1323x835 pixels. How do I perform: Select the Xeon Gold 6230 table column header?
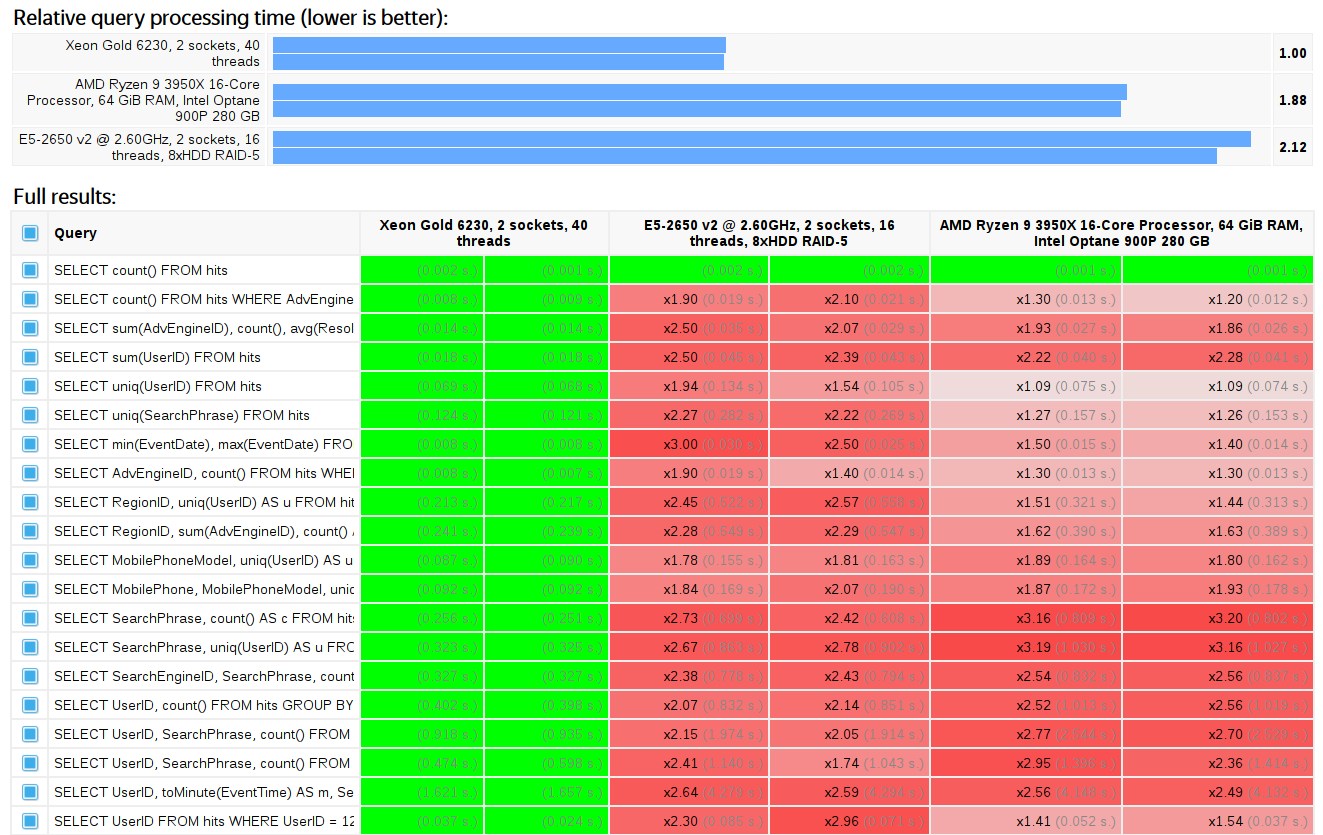[x=484, y=233]
